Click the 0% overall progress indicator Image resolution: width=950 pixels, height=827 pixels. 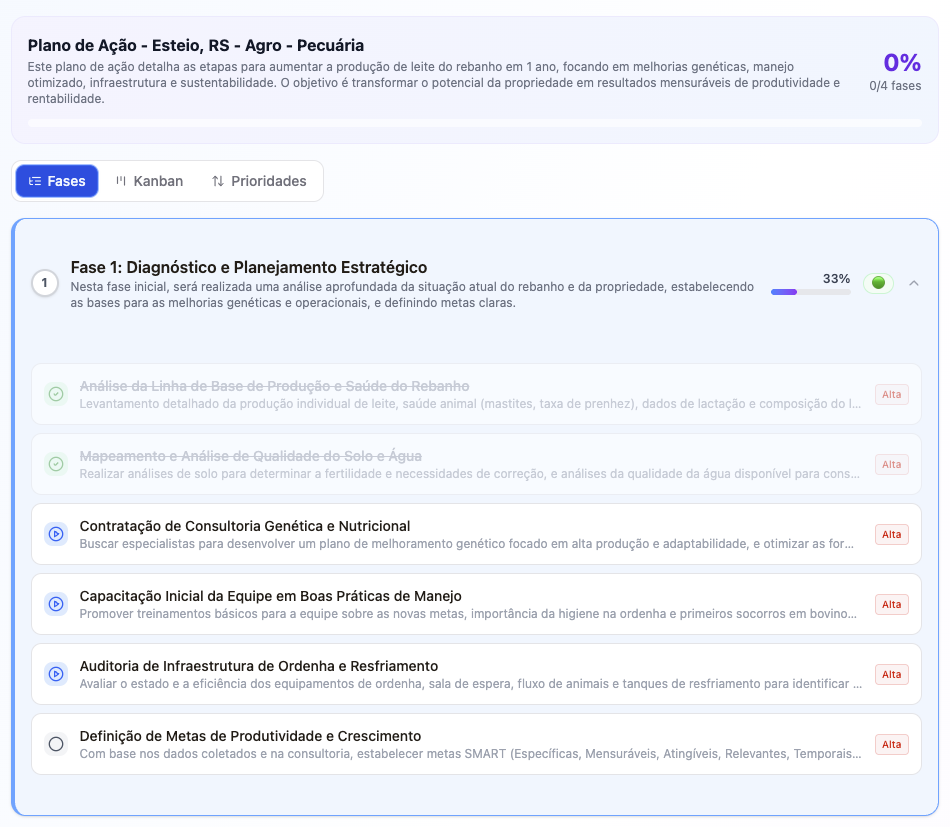902,62
